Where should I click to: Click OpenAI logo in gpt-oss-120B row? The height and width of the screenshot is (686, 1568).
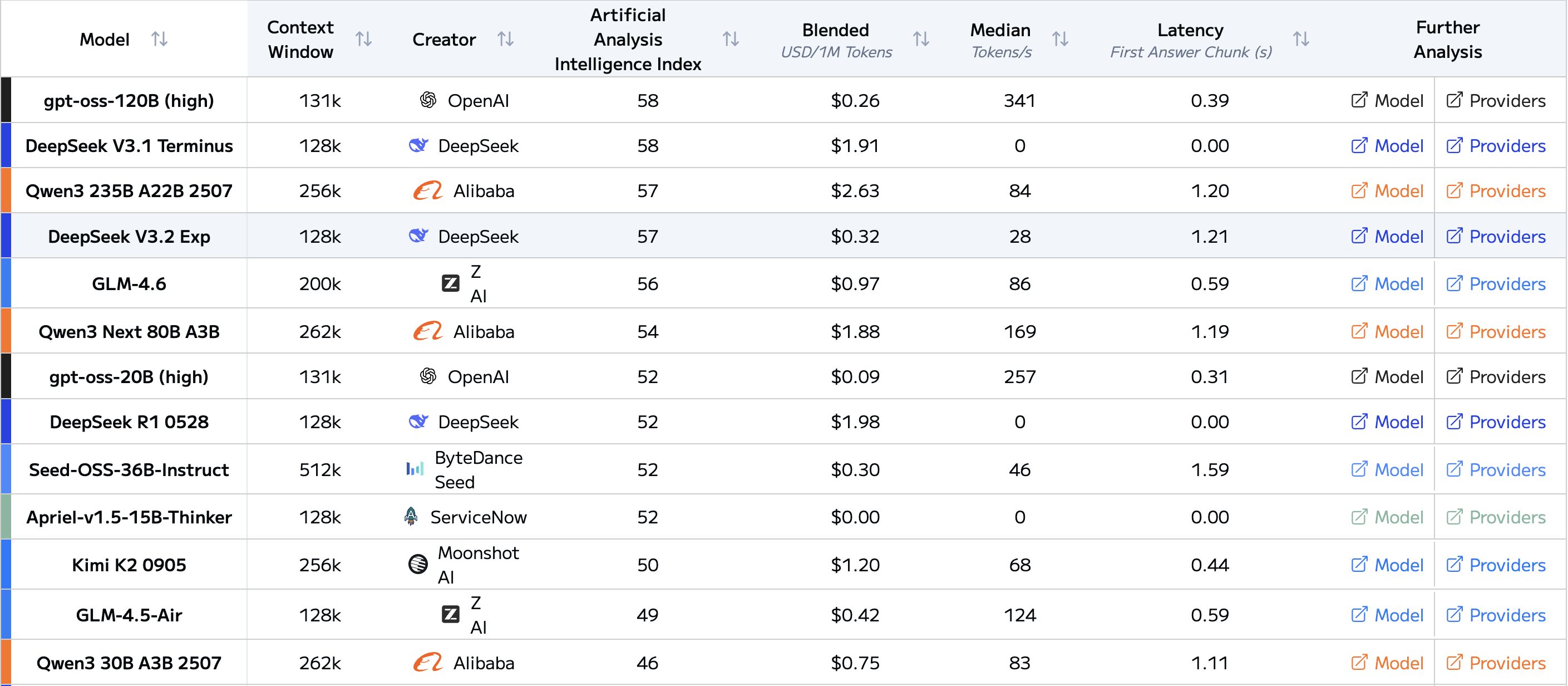pos(428,100)
